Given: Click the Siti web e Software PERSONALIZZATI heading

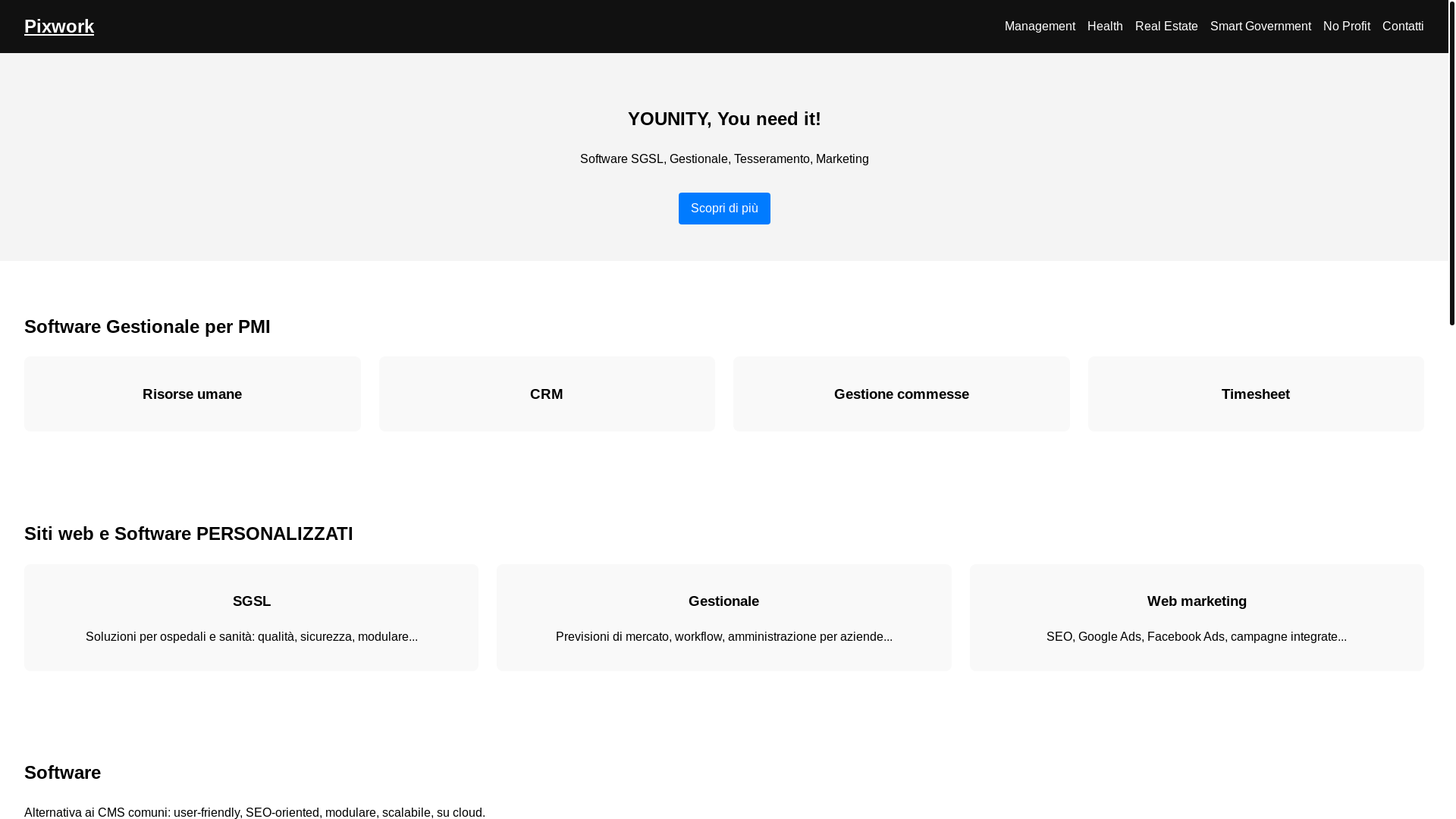Looking at the screenshot, I should point(189,534).
